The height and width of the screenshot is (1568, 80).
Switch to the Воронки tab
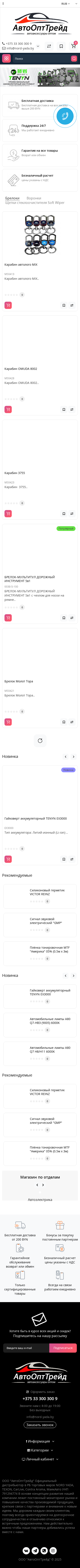(x=33, y=198)
